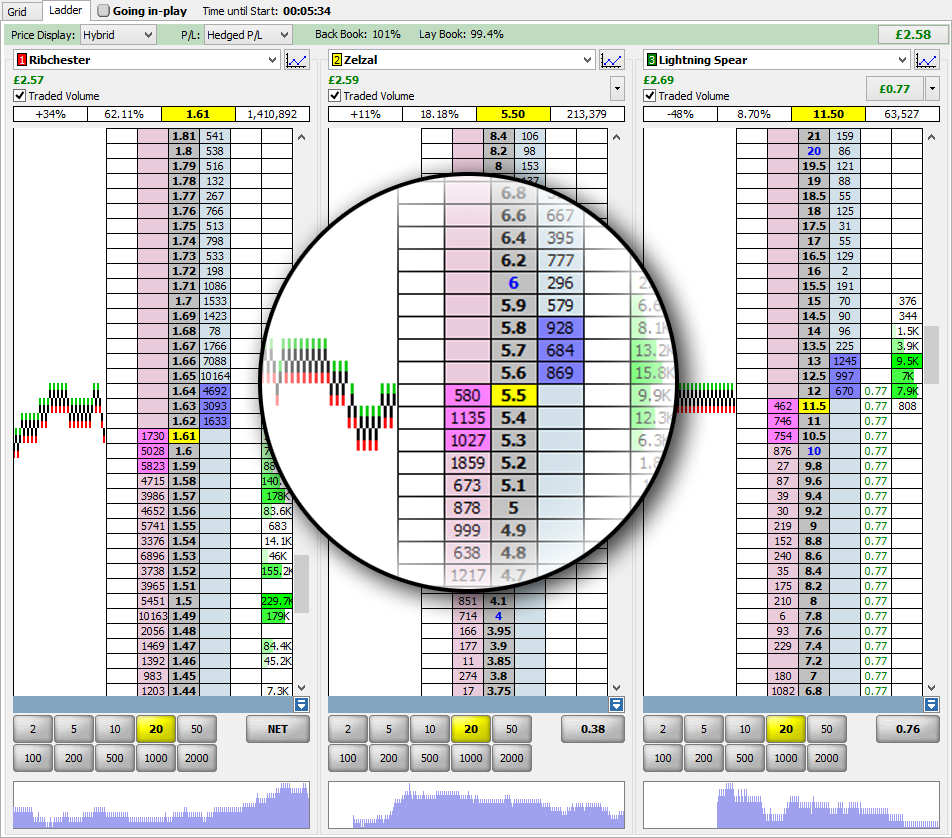Screen dimensions: 952x838
Task: Uncheck Traded Volume for Ribchester
Action: [x=20, y=96]
